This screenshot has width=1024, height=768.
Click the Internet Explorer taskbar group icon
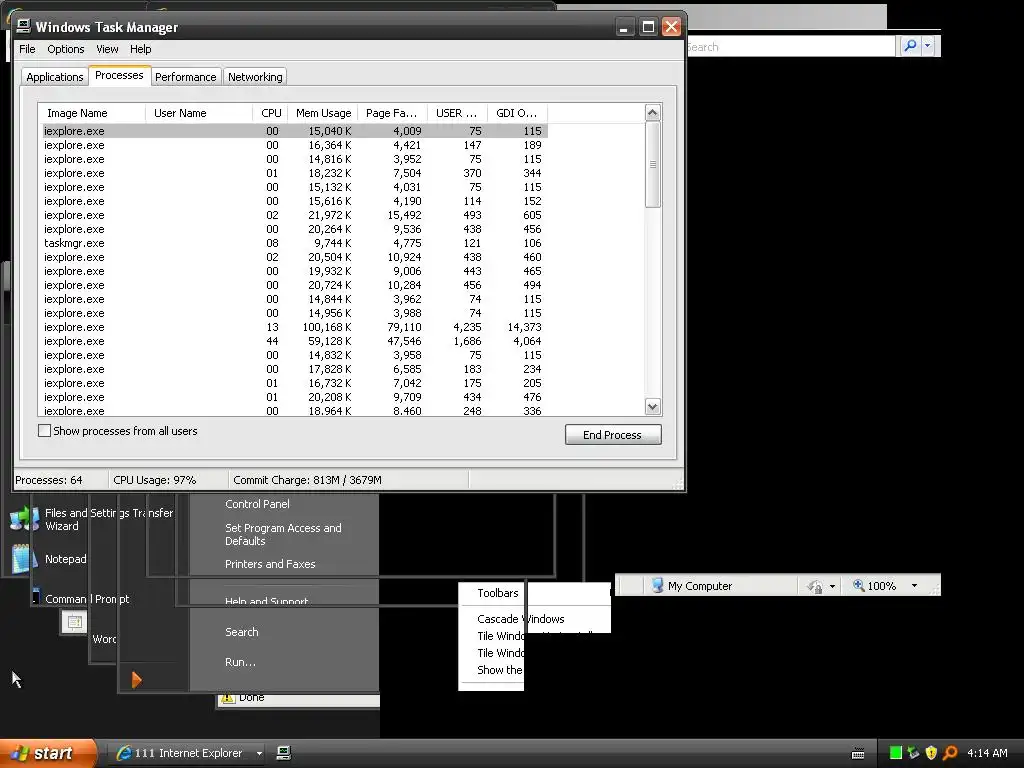click(123, 753)
